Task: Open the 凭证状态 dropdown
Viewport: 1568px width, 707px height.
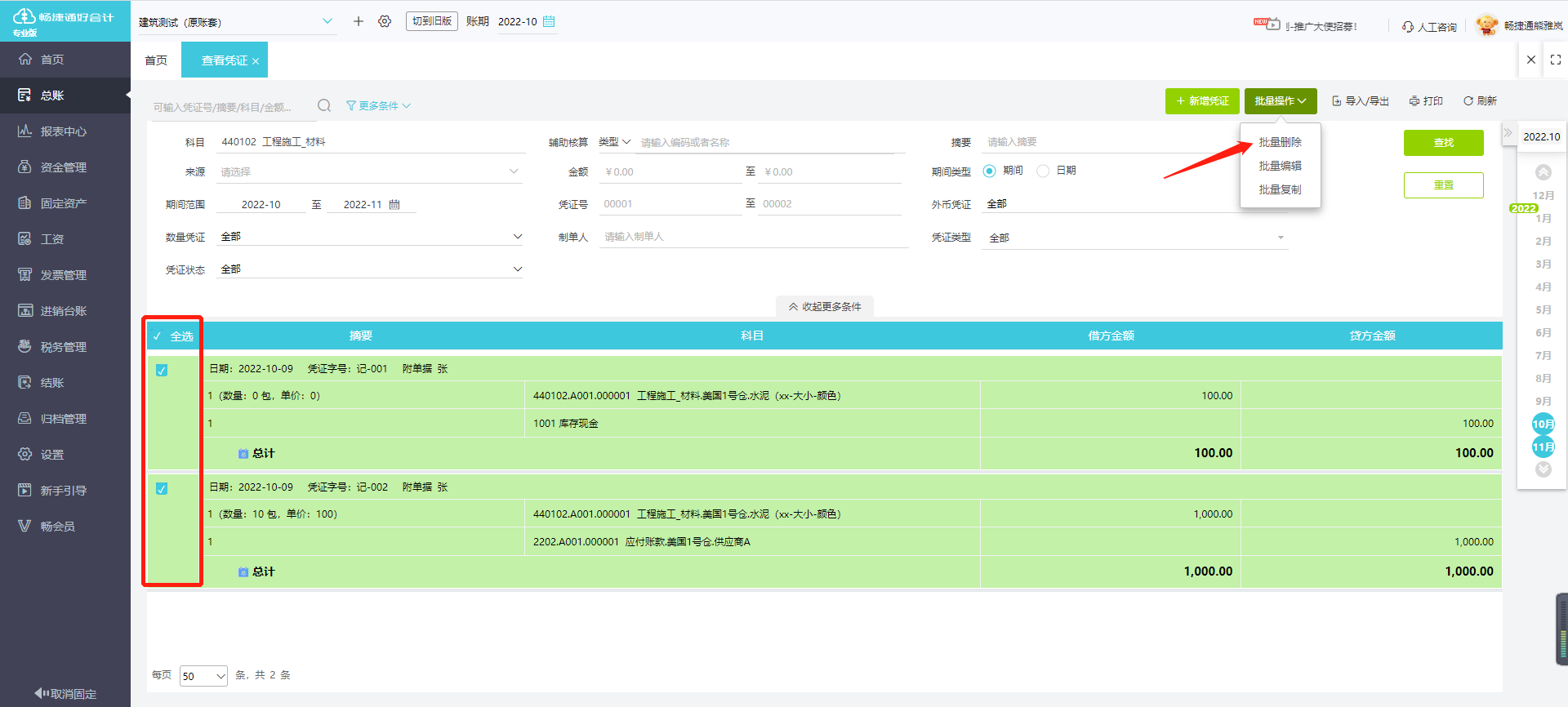Action: click(516, 269)
